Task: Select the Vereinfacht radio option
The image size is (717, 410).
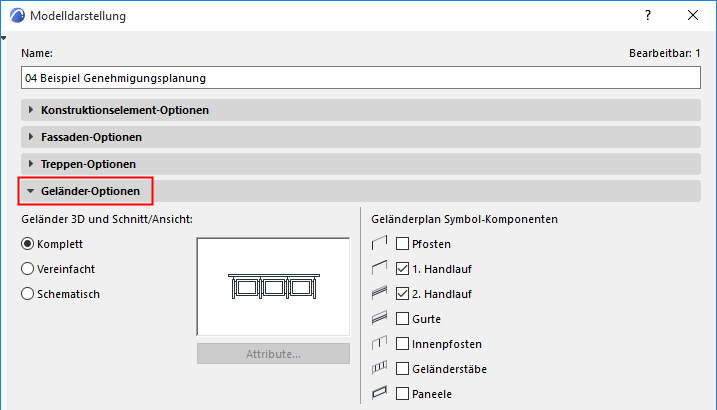Action: coord(28,269)
